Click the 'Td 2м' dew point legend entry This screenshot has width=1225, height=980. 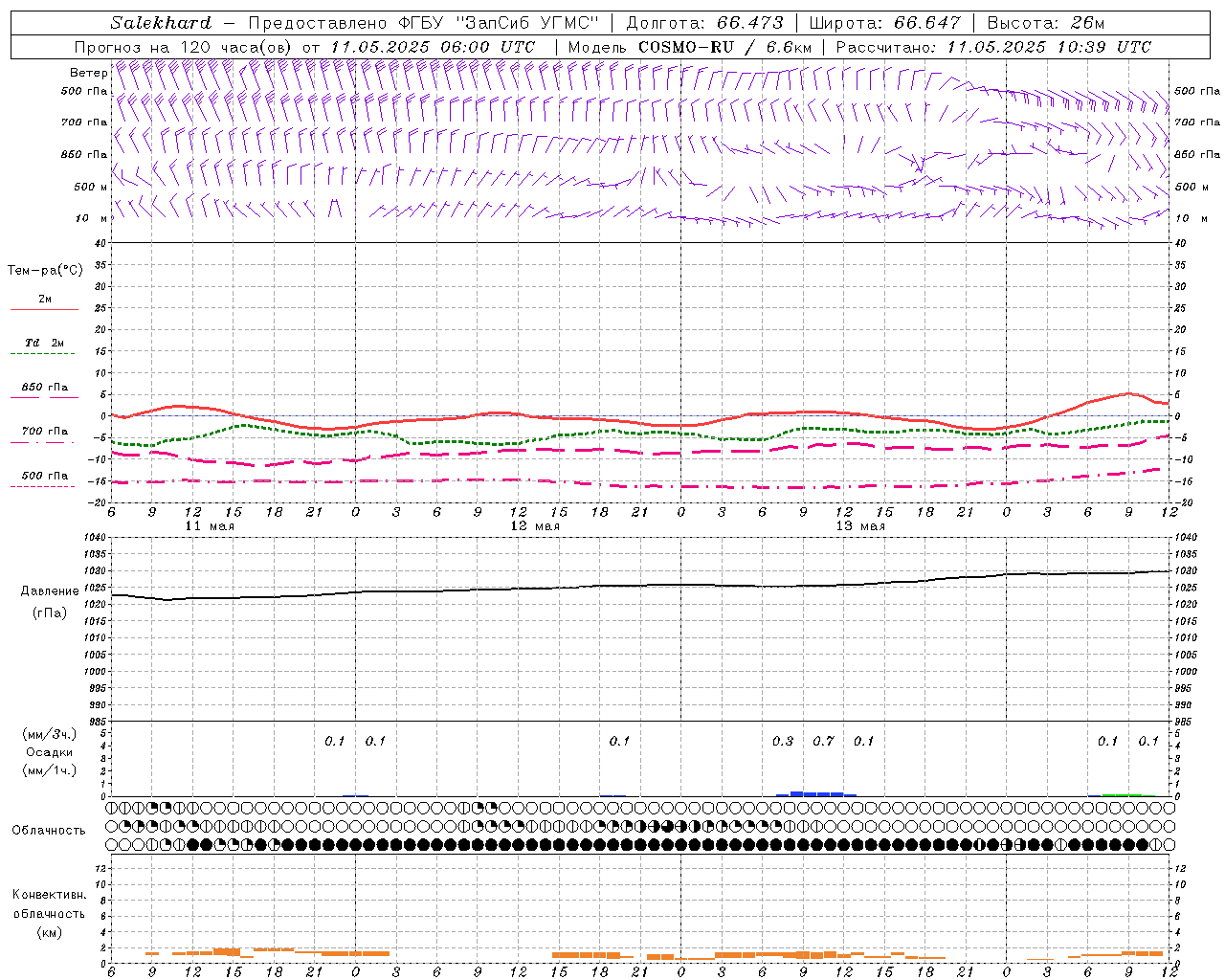(44, 343)
